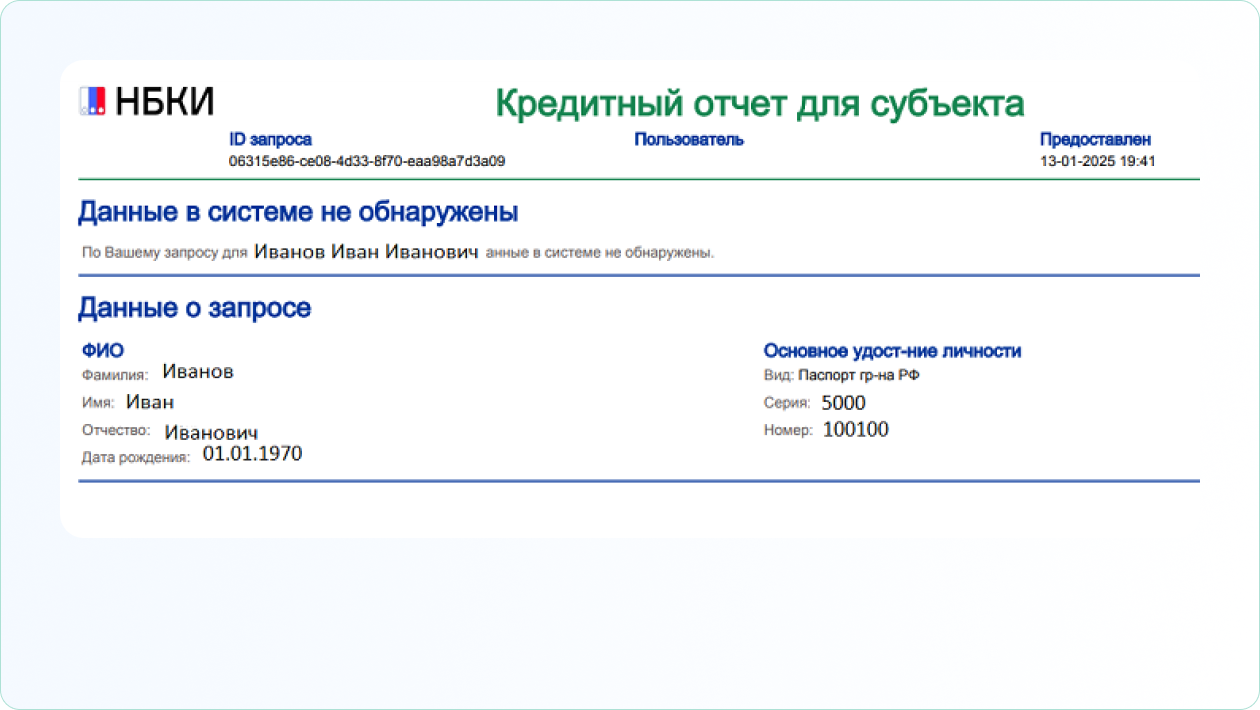Image resolution: width=1260 pixels, height=710 pixels.
Task: Click heading Данные о запросе
Action: click(x=195, y=308)
